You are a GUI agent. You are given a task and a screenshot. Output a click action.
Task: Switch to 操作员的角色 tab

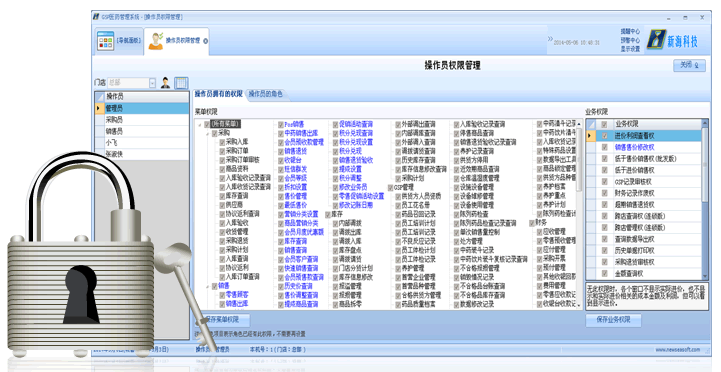coord(265,94)
